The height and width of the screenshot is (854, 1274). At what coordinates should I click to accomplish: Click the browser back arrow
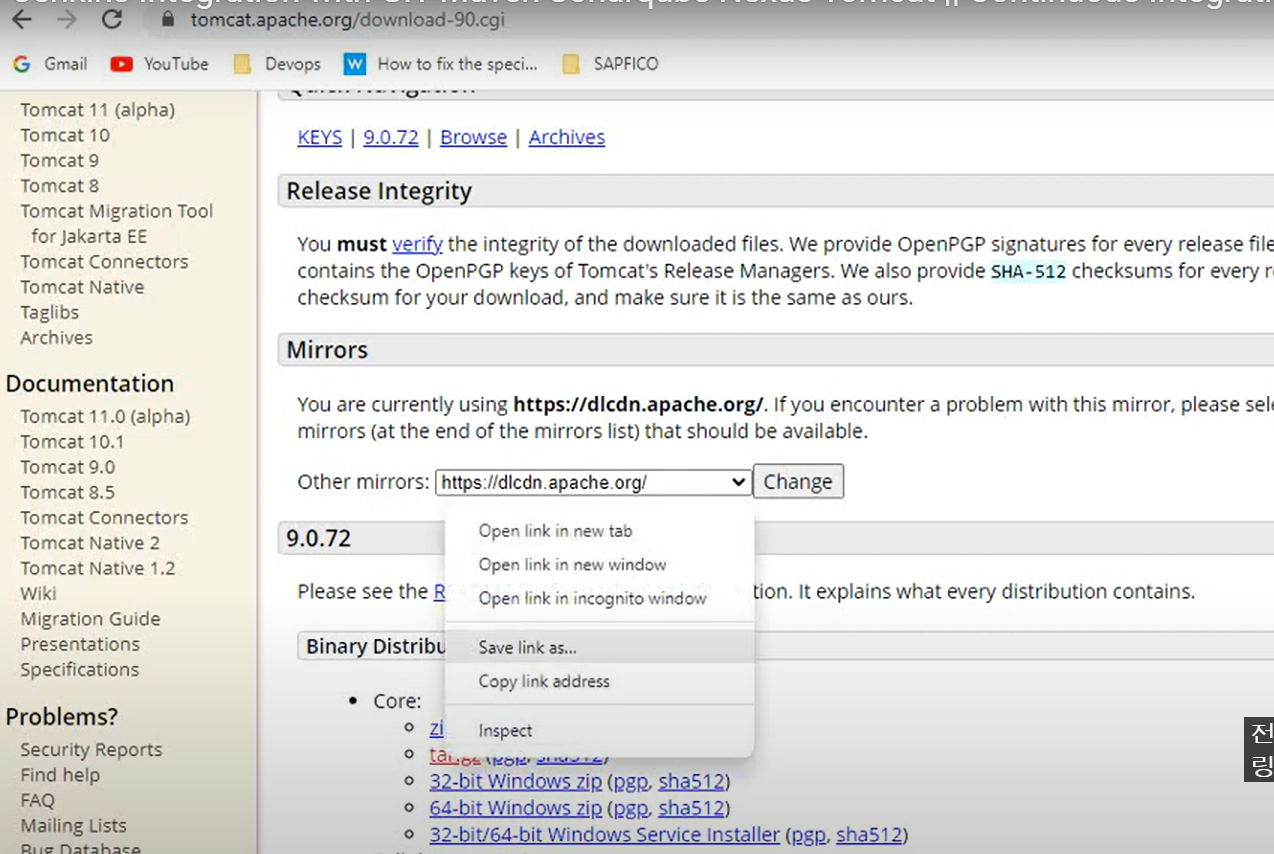pos(21,19)
